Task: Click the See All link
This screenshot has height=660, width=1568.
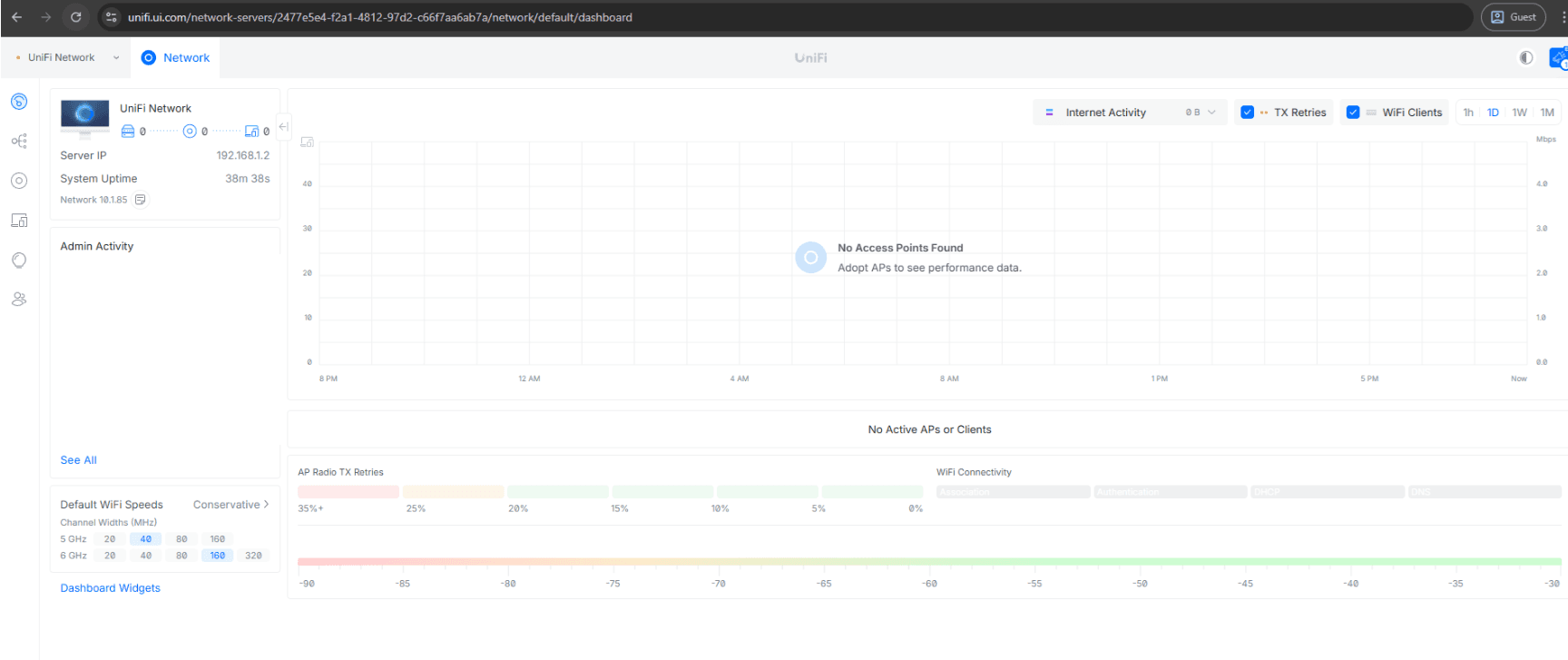Action: coord(78,460)
